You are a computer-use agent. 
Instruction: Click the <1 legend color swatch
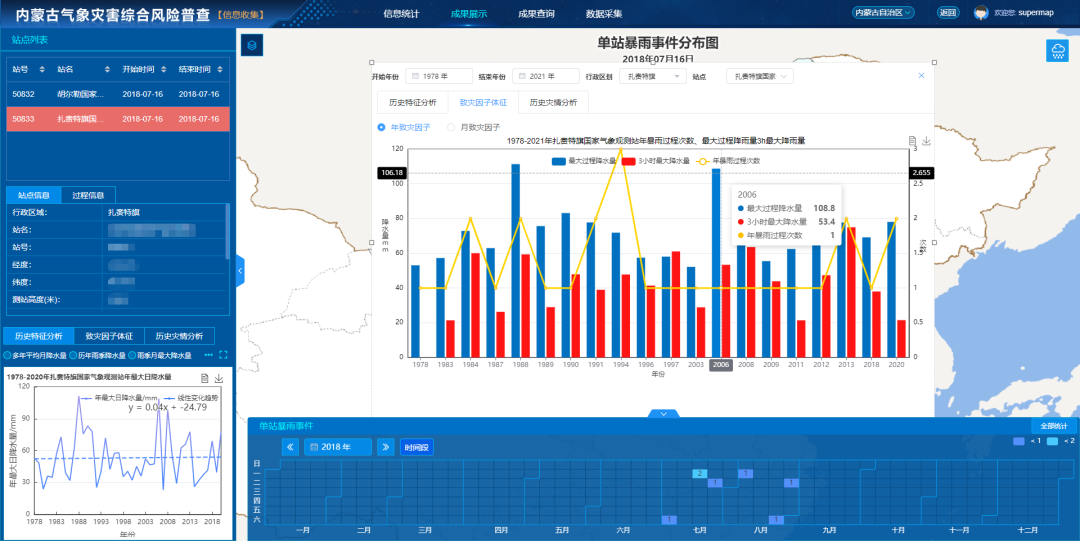tap(1019, 441)
